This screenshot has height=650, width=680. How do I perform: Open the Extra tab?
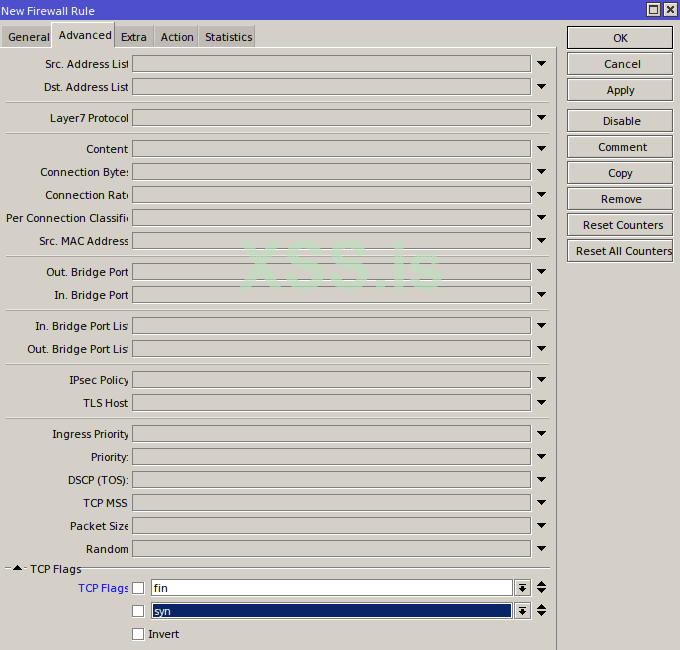(134, 37)
